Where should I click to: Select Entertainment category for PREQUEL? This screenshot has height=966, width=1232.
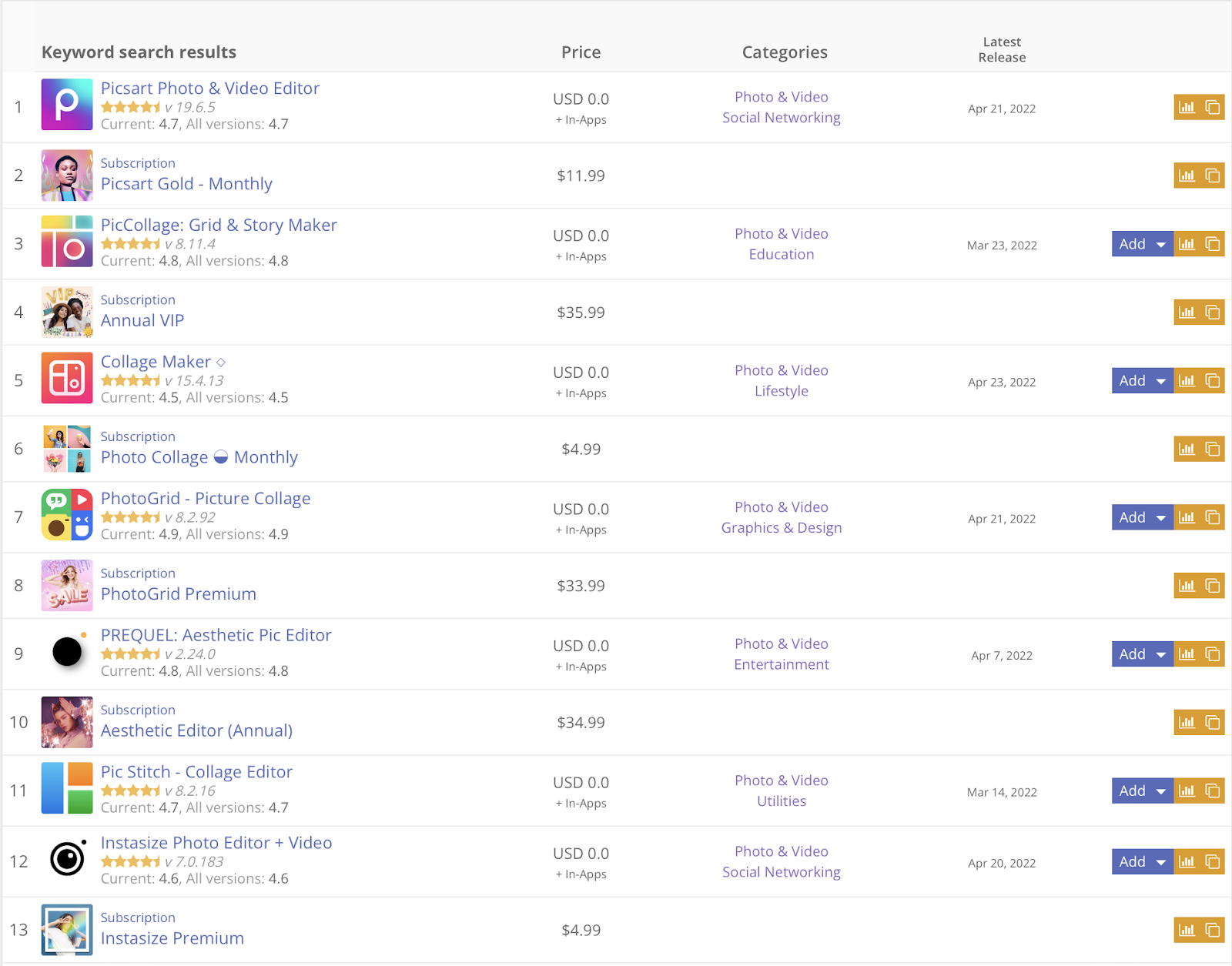[782, 664]
